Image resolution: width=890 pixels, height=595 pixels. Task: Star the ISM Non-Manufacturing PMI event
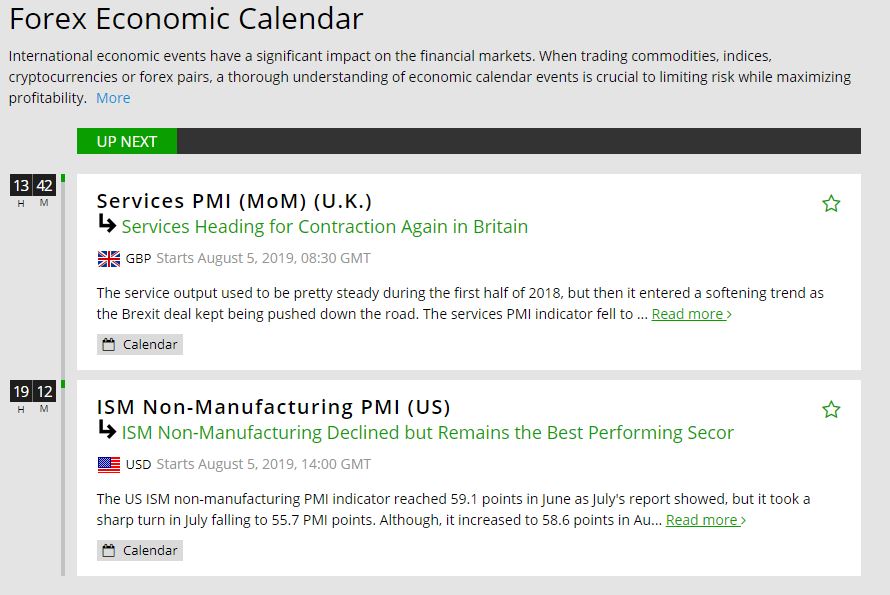[831, 410]
